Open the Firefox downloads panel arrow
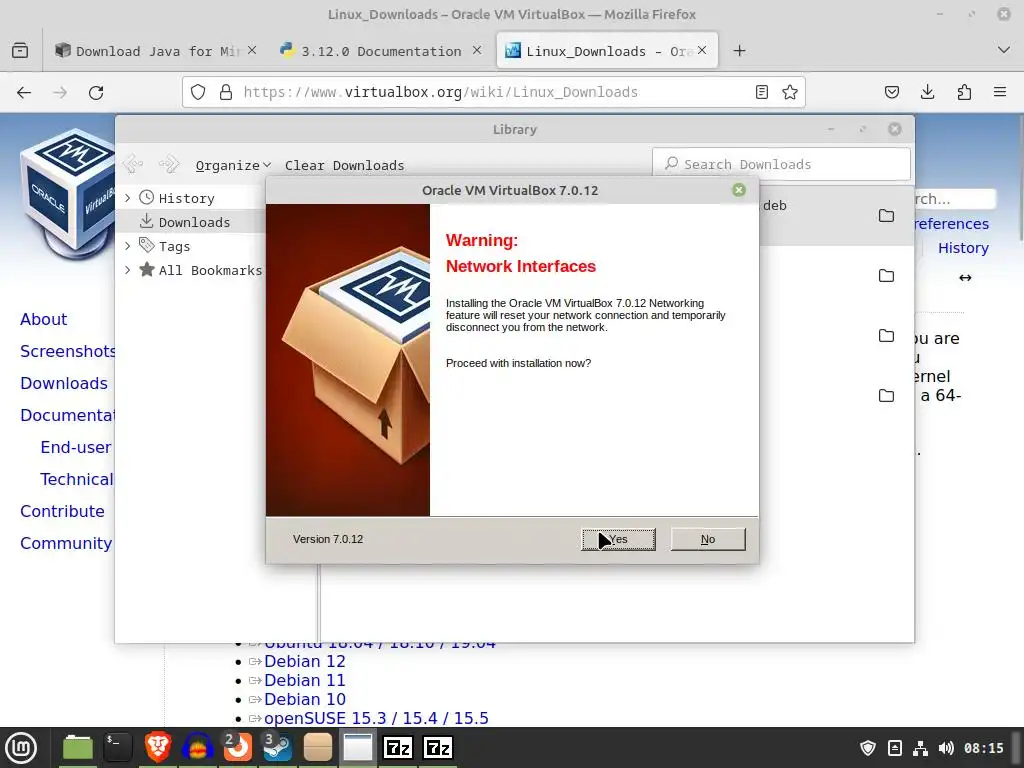1024x768 pixels. coord(927,92)
